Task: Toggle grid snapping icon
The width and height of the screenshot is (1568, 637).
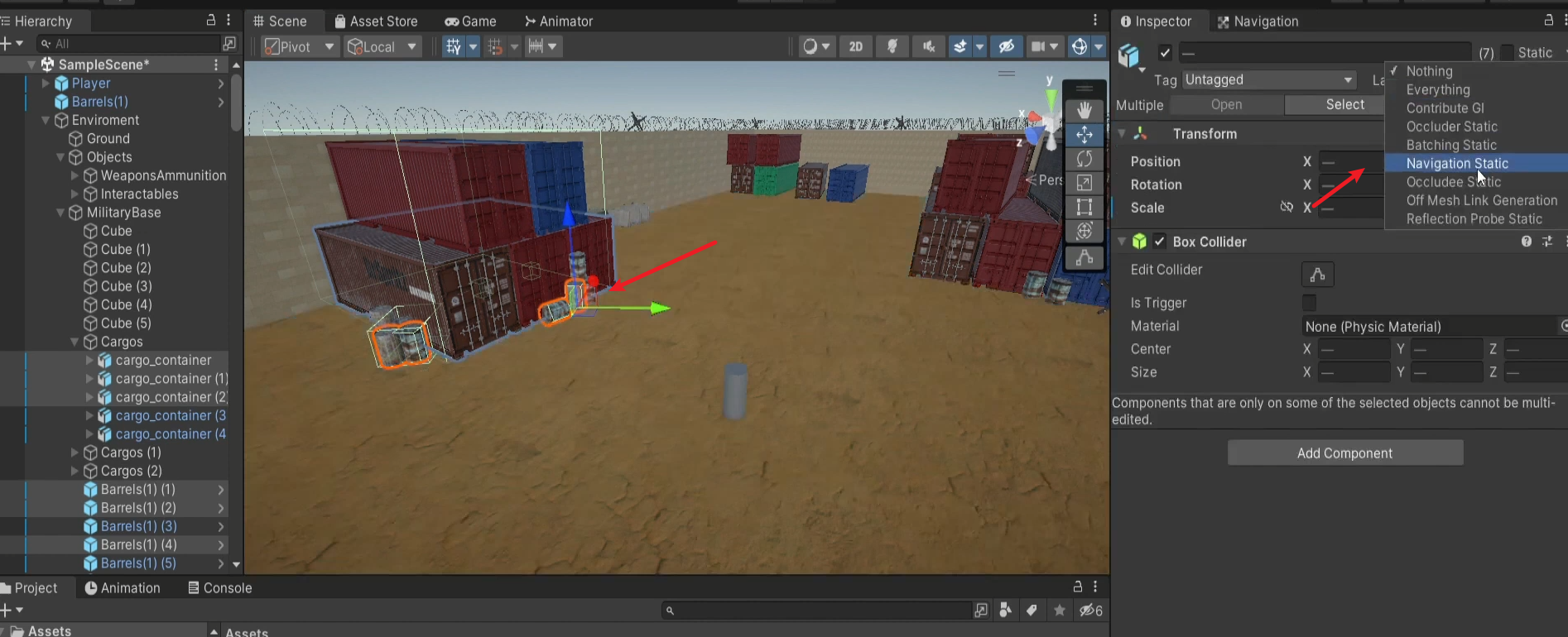Action: [494, 46]
